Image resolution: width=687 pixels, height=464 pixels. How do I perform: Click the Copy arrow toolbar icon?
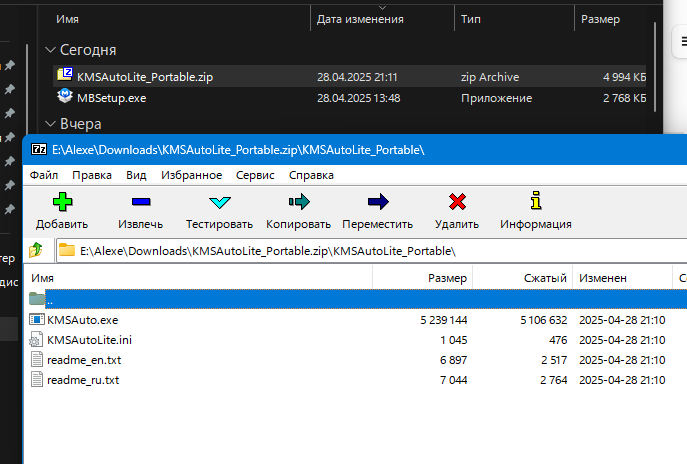click(299, 203)
